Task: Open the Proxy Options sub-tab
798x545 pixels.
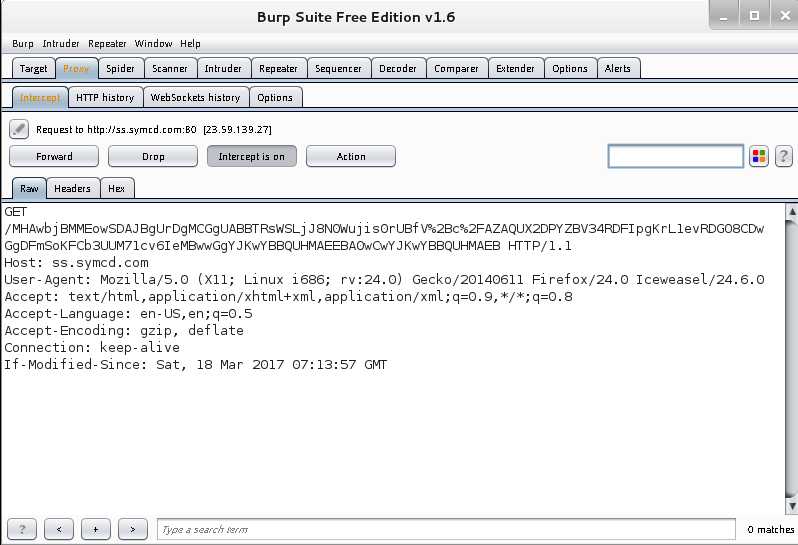Action: pos(275,98)
